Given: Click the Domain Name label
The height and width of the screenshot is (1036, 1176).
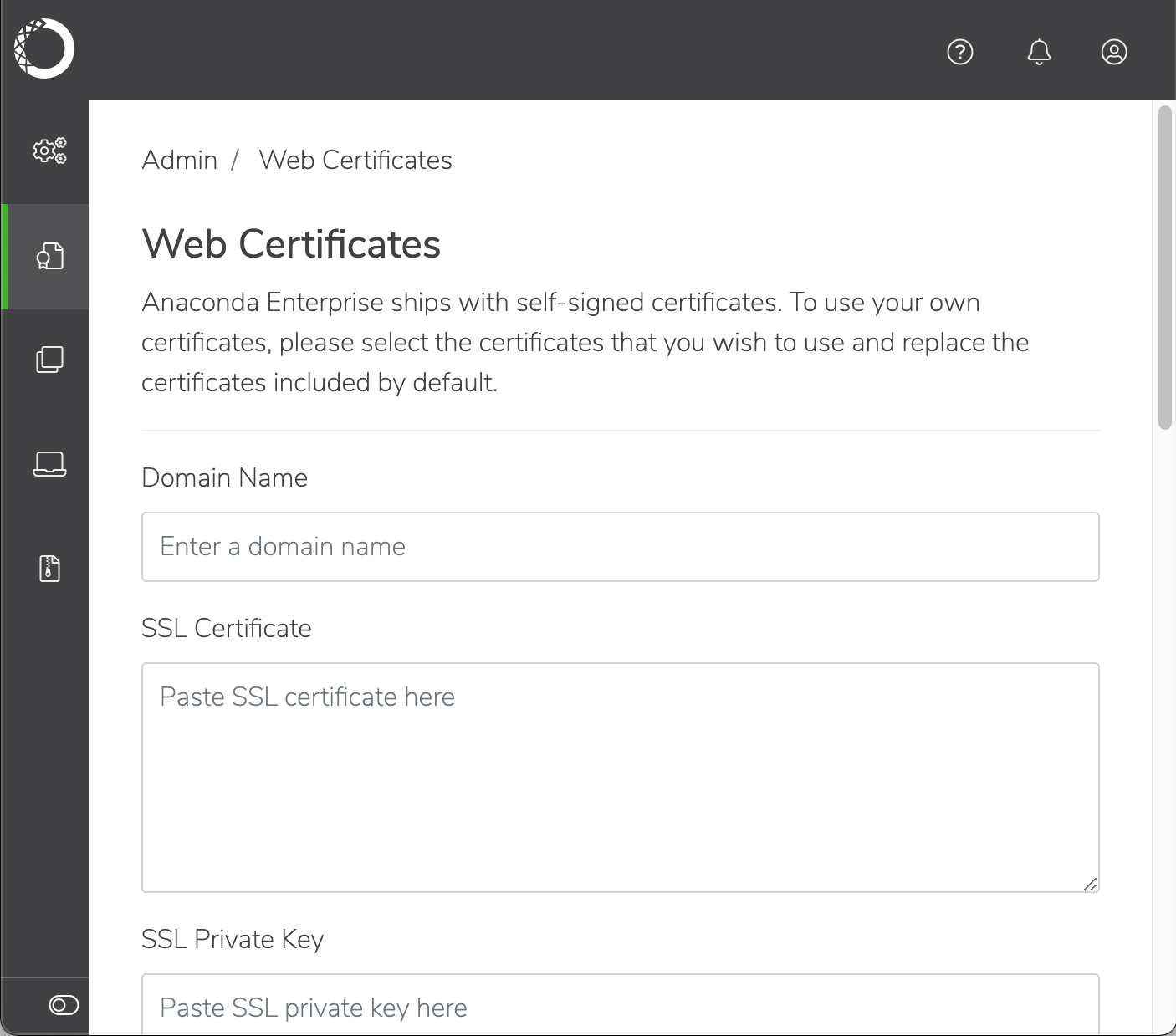Looking at the screenshot, I should (x=225, y=477).
